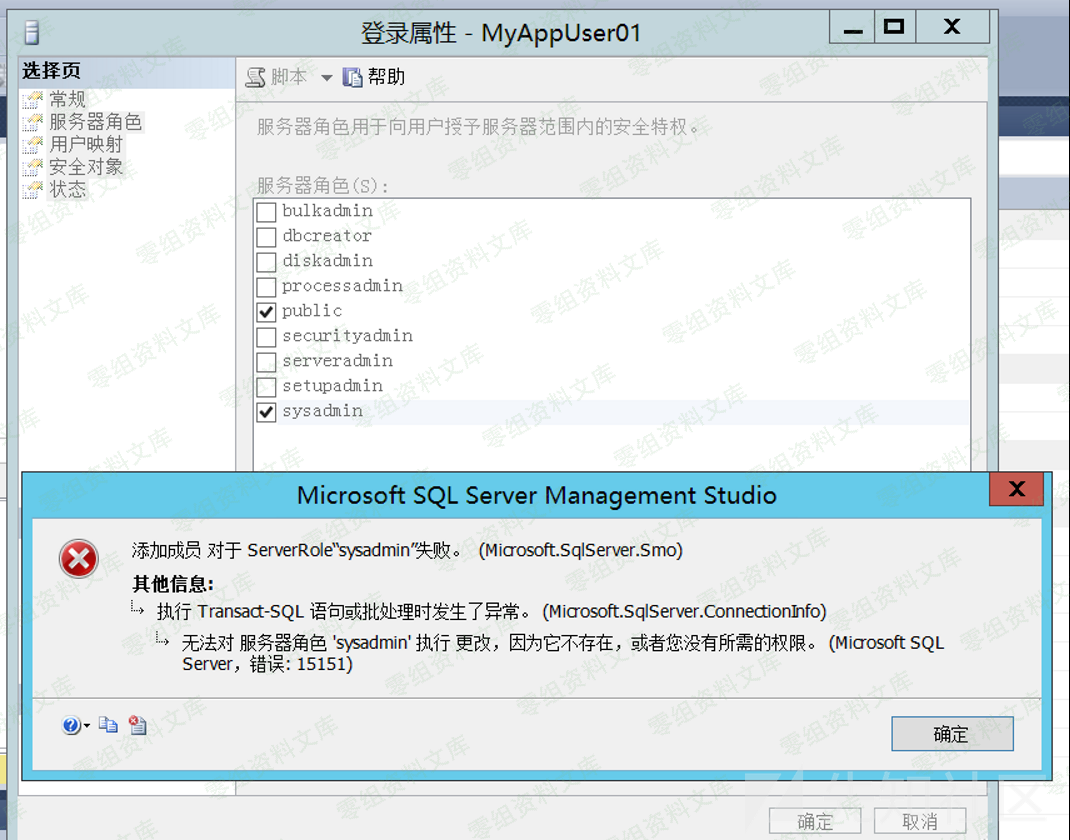Screen dimensions: 1070x840
Task: Select the processadmin row in role list
Action: coord(342,286)
